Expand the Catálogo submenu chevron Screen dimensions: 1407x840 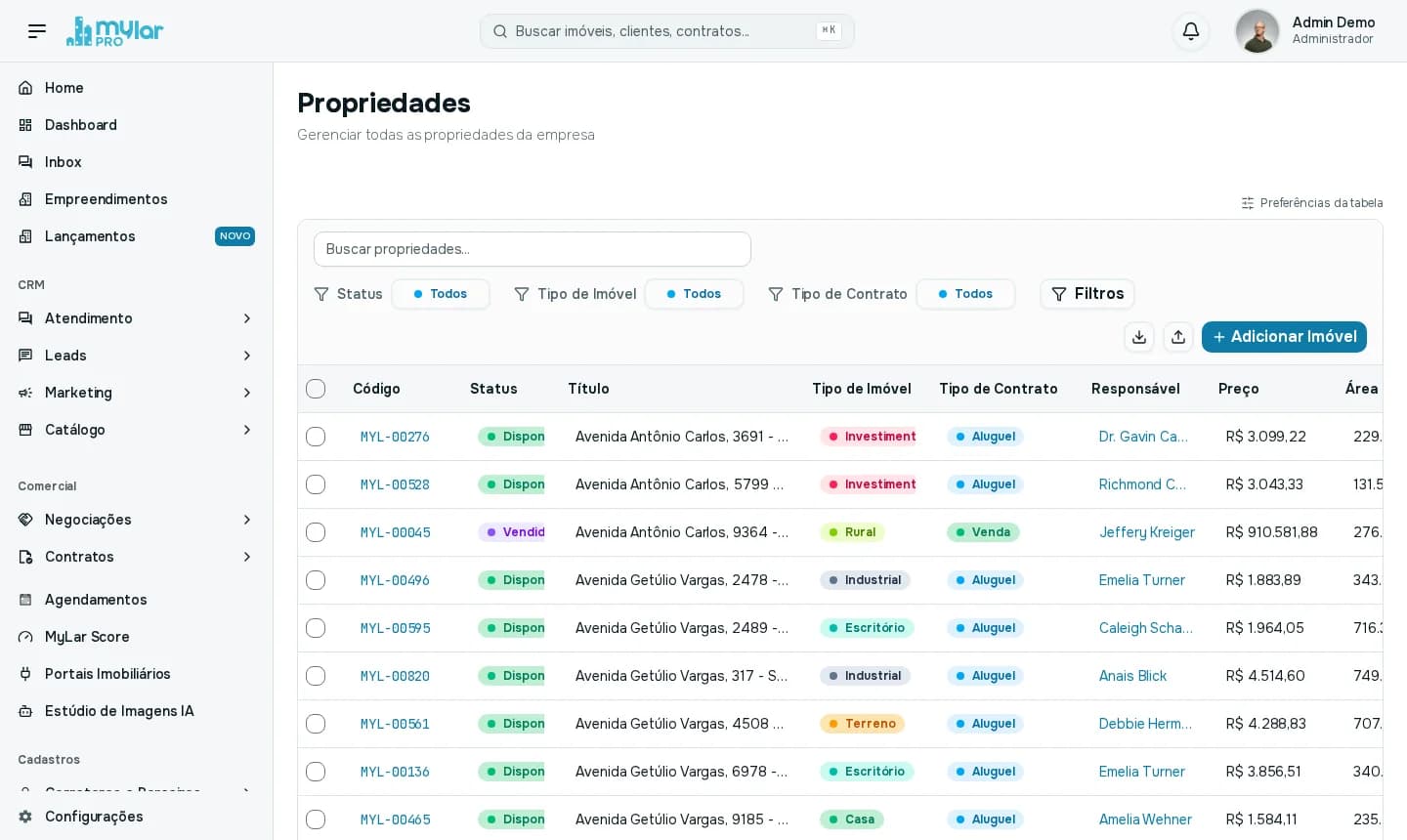(x=247, y=430)
